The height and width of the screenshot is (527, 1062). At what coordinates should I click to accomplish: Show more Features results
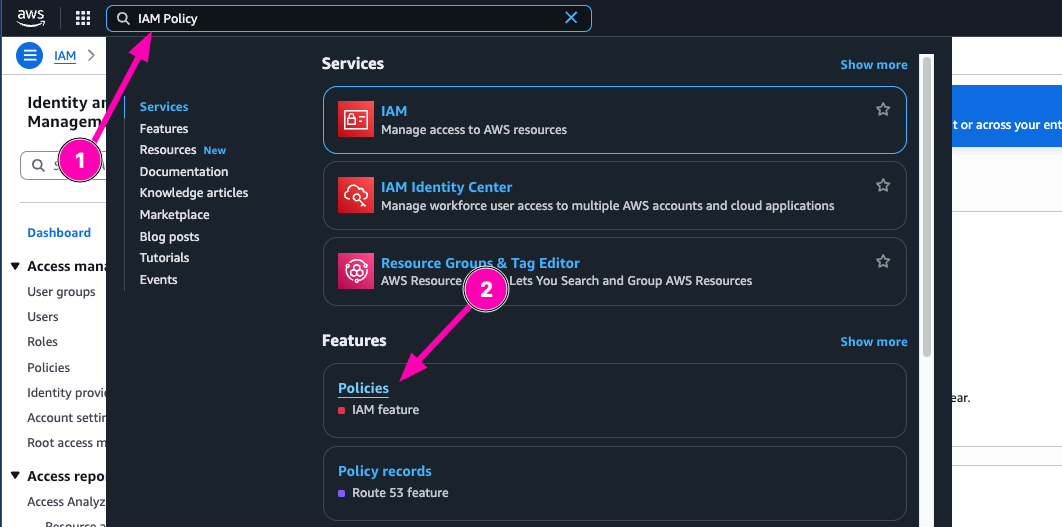coord(873,342)
